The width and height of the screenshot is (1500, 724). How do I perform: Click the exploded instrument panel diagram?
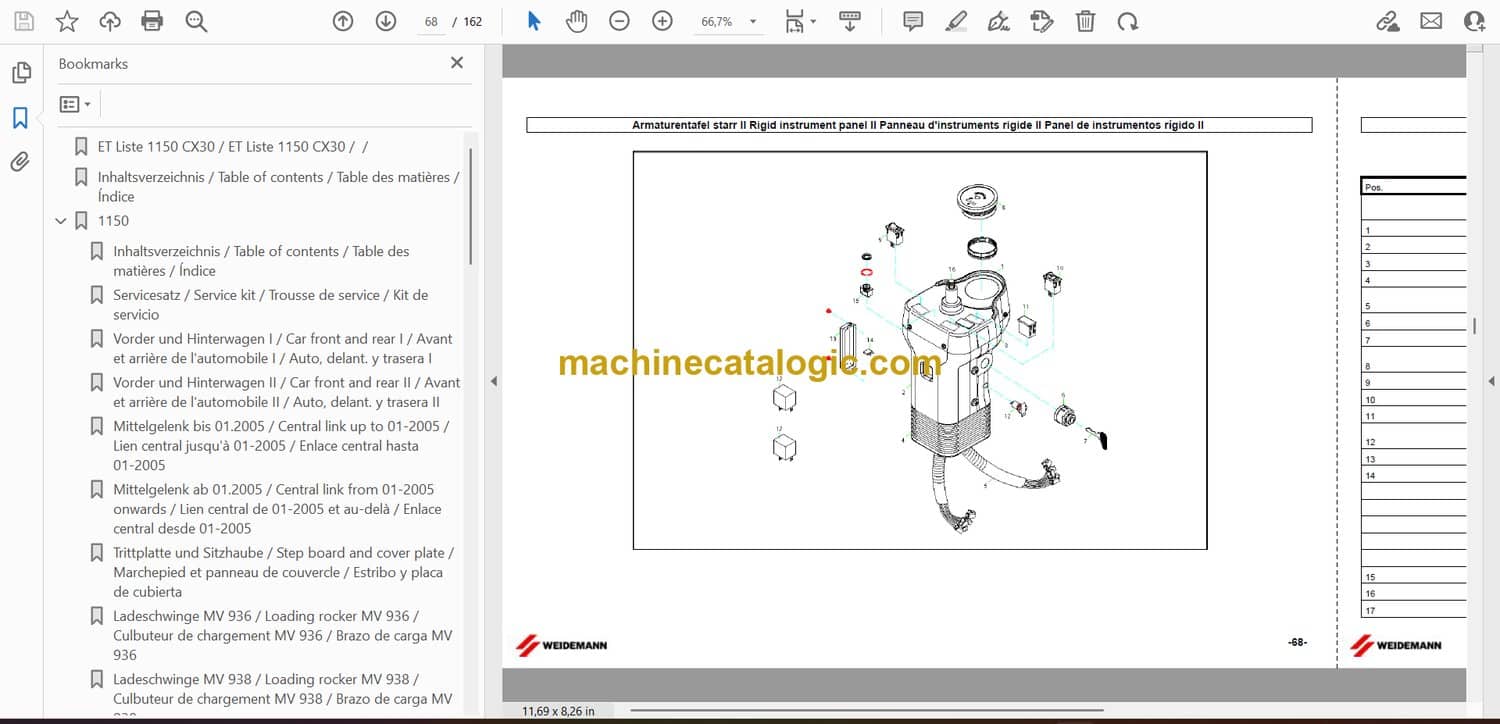920,350
